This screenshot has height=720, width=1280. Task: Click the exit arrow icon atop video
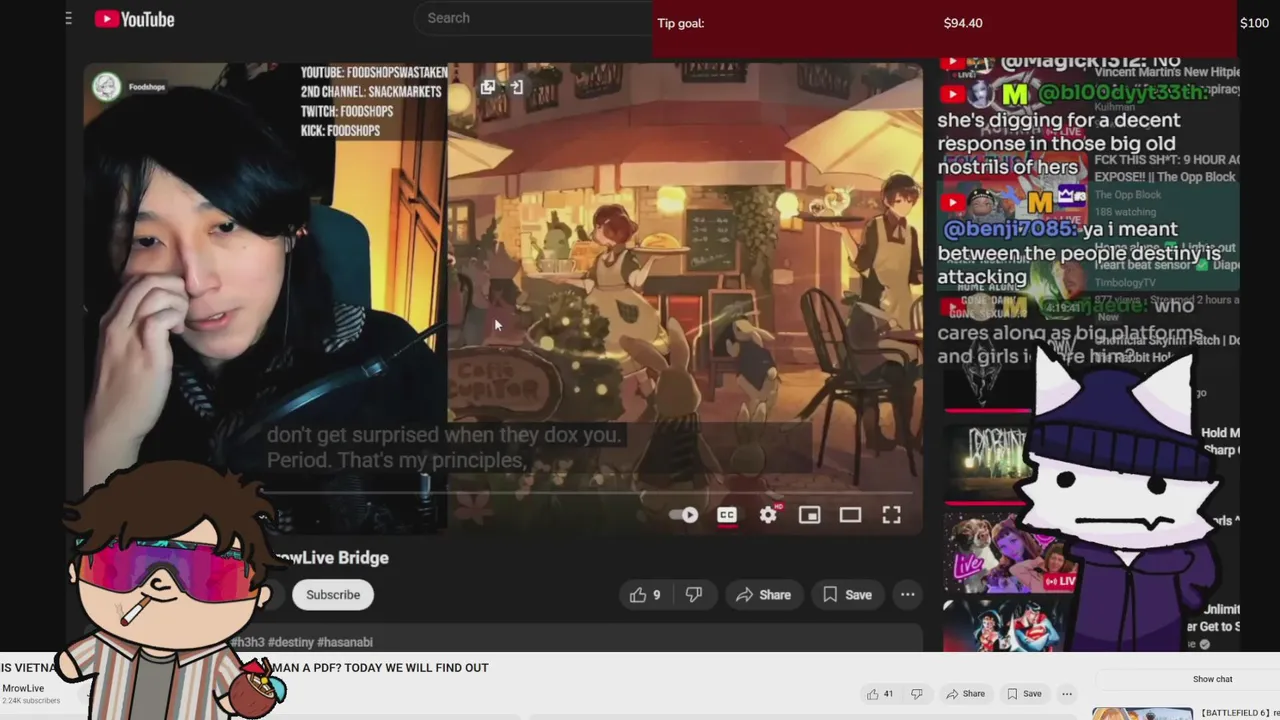pos(516,87)
